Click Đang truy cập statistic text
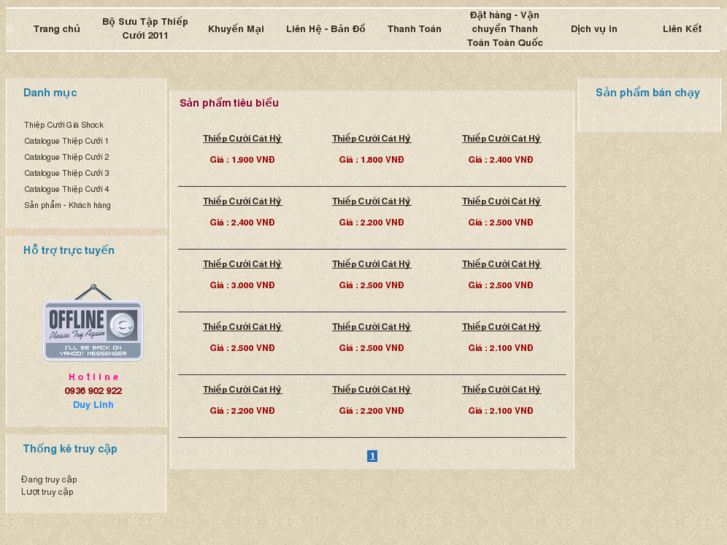The image size is (727, 545). tap(49, 480)
